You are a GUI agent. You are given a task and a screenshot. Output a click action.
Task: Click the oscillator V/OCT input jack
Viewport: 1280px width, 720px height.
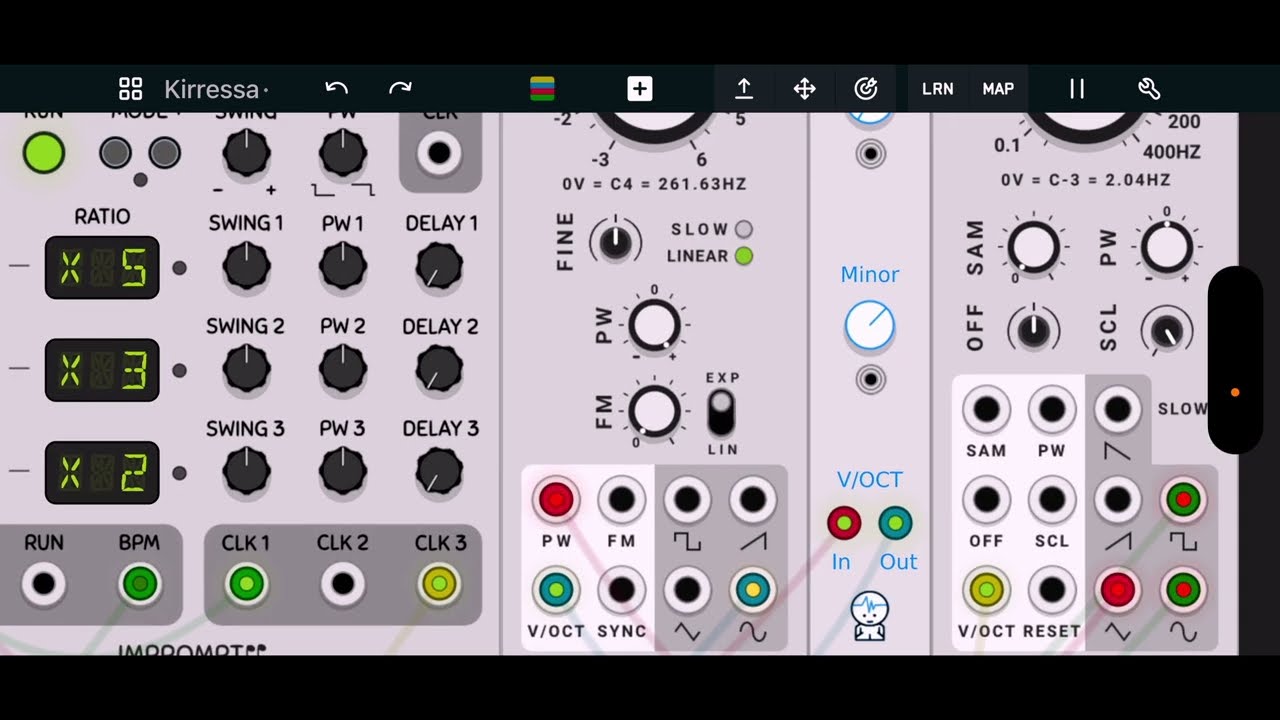click(556, 590)
